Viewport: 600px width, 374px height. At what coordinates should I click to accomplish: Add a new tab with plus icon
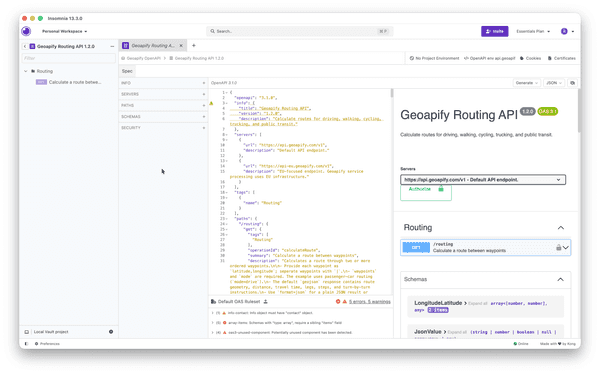coord(194,46)
